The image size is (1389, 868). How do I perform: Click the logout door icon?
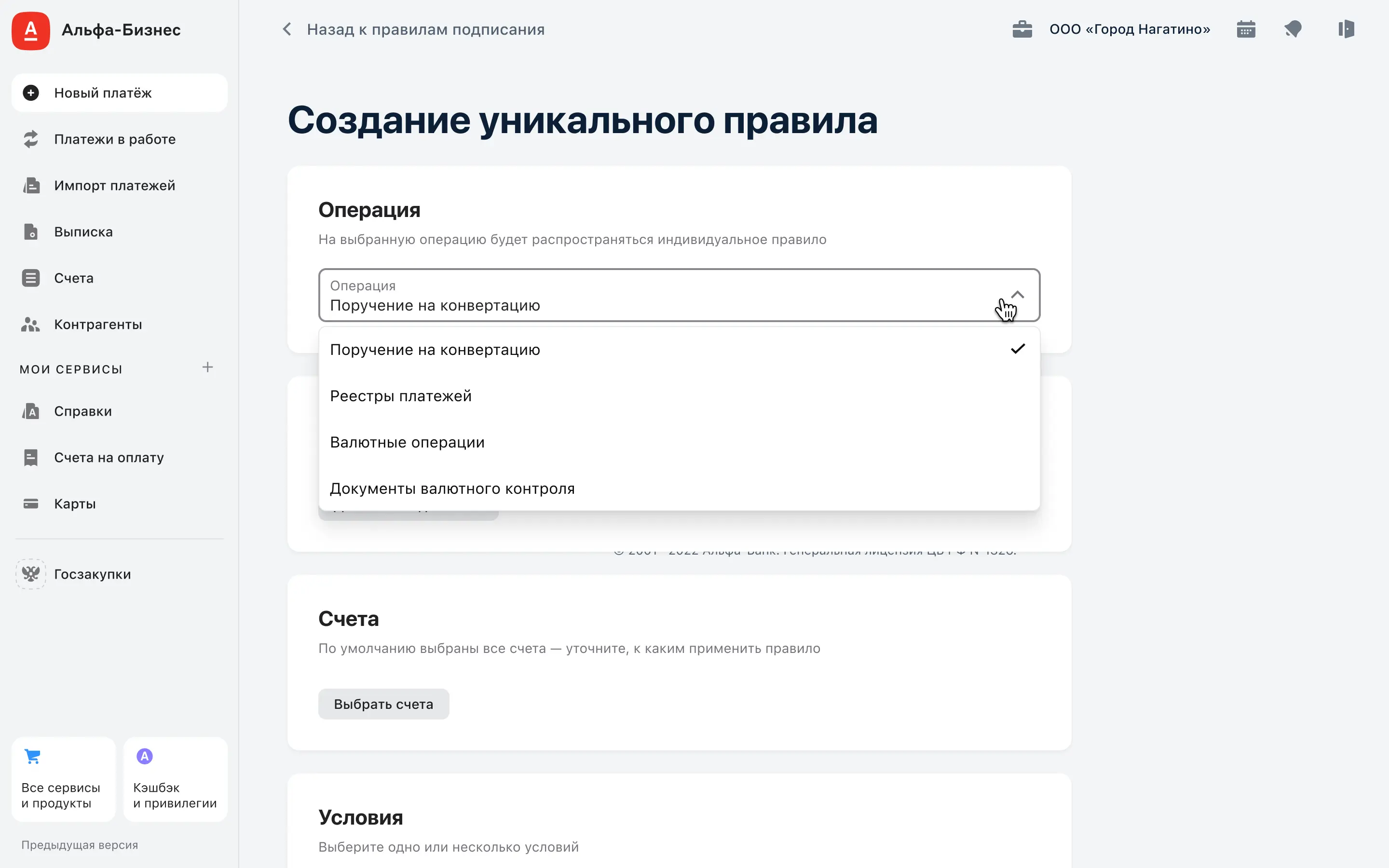click(x=1346, y=29)
